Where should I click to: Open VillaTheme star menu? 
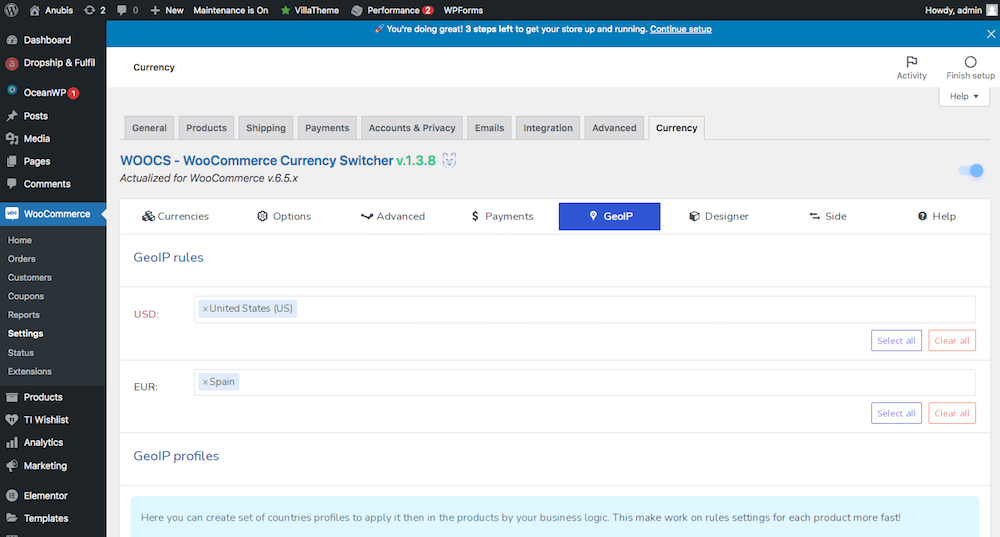pyautogui.click(x=310, y=10)
